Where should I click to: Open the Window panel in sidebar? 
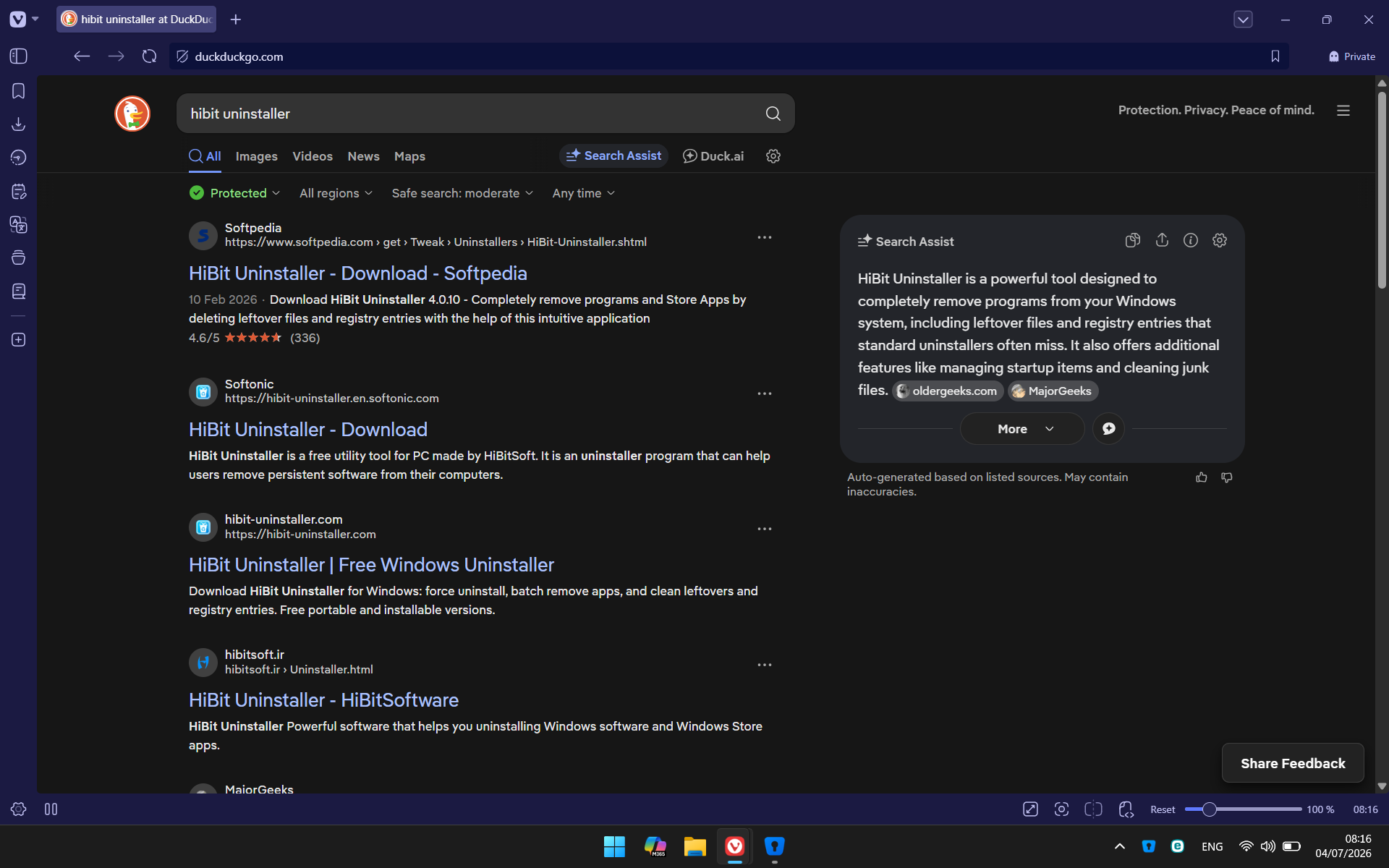[x=19, y=258]
